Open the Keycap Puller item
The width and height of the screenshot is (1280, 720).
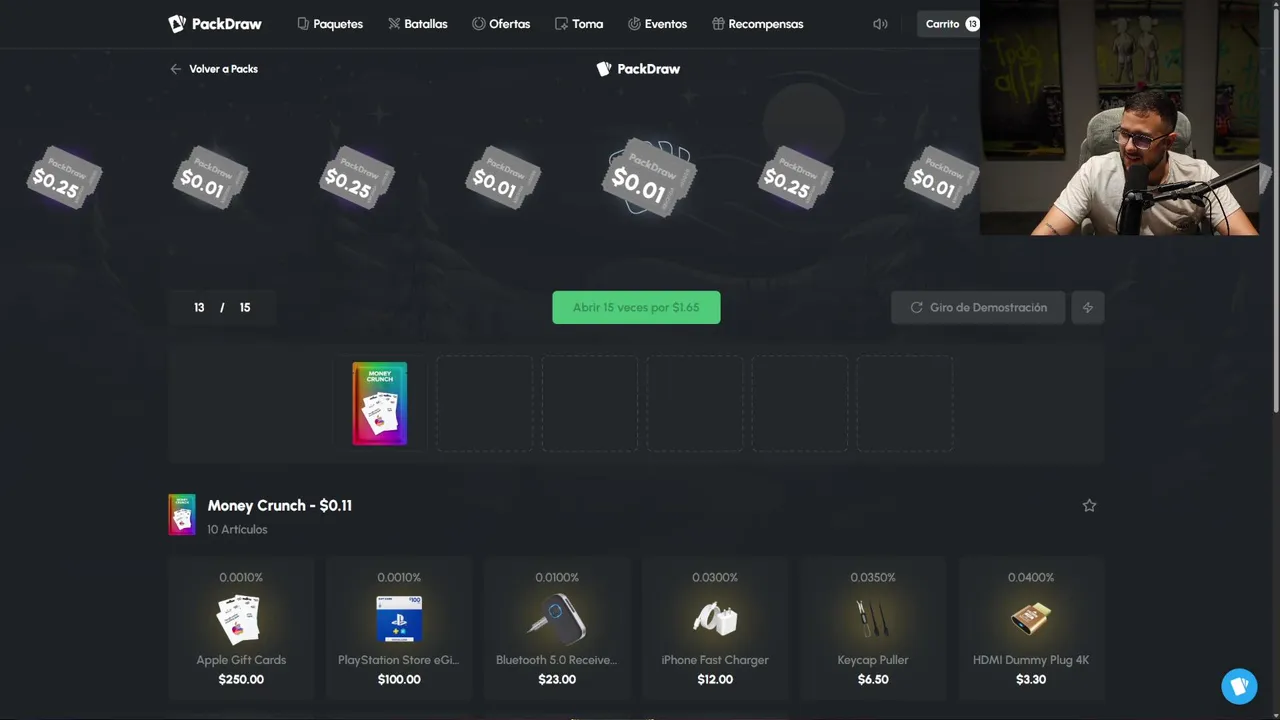tap(873, 628)
